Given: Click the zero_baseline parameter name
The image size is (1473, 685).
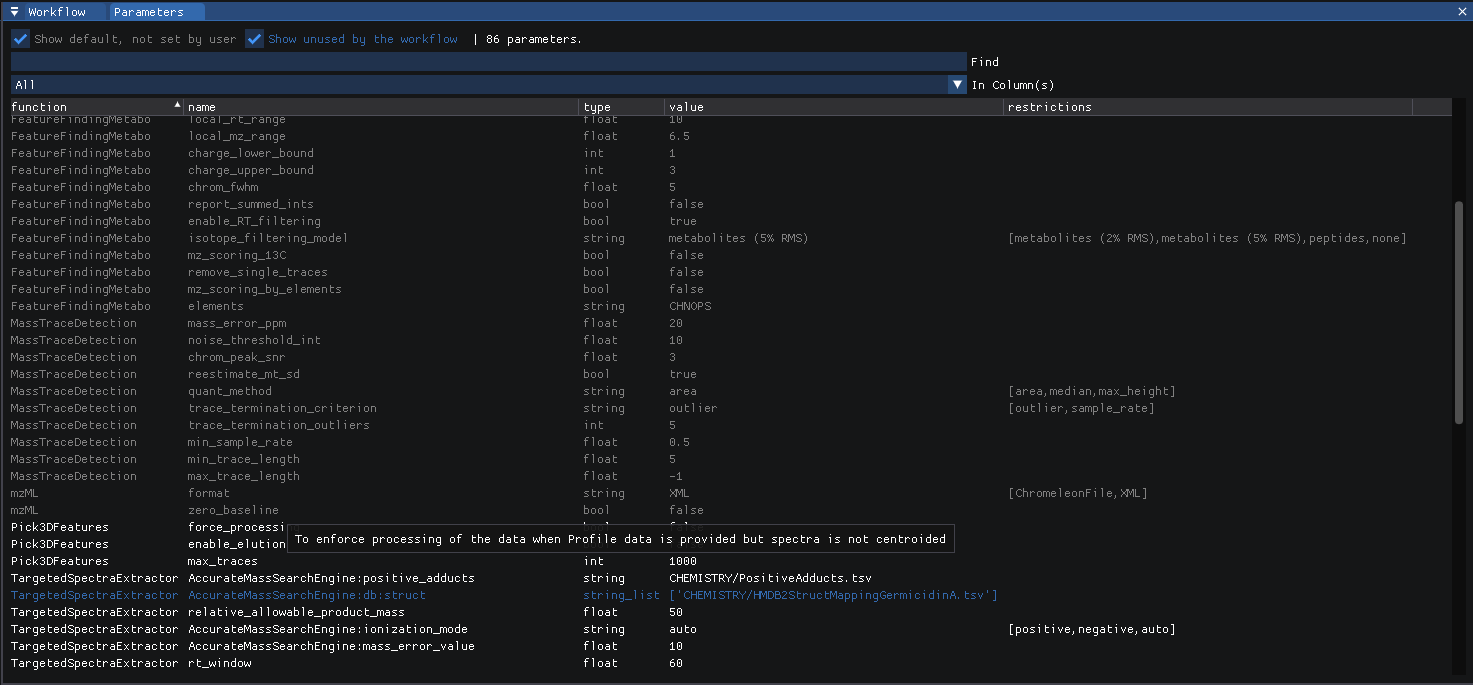Looking at the screenshot, I should pos(233,510).
